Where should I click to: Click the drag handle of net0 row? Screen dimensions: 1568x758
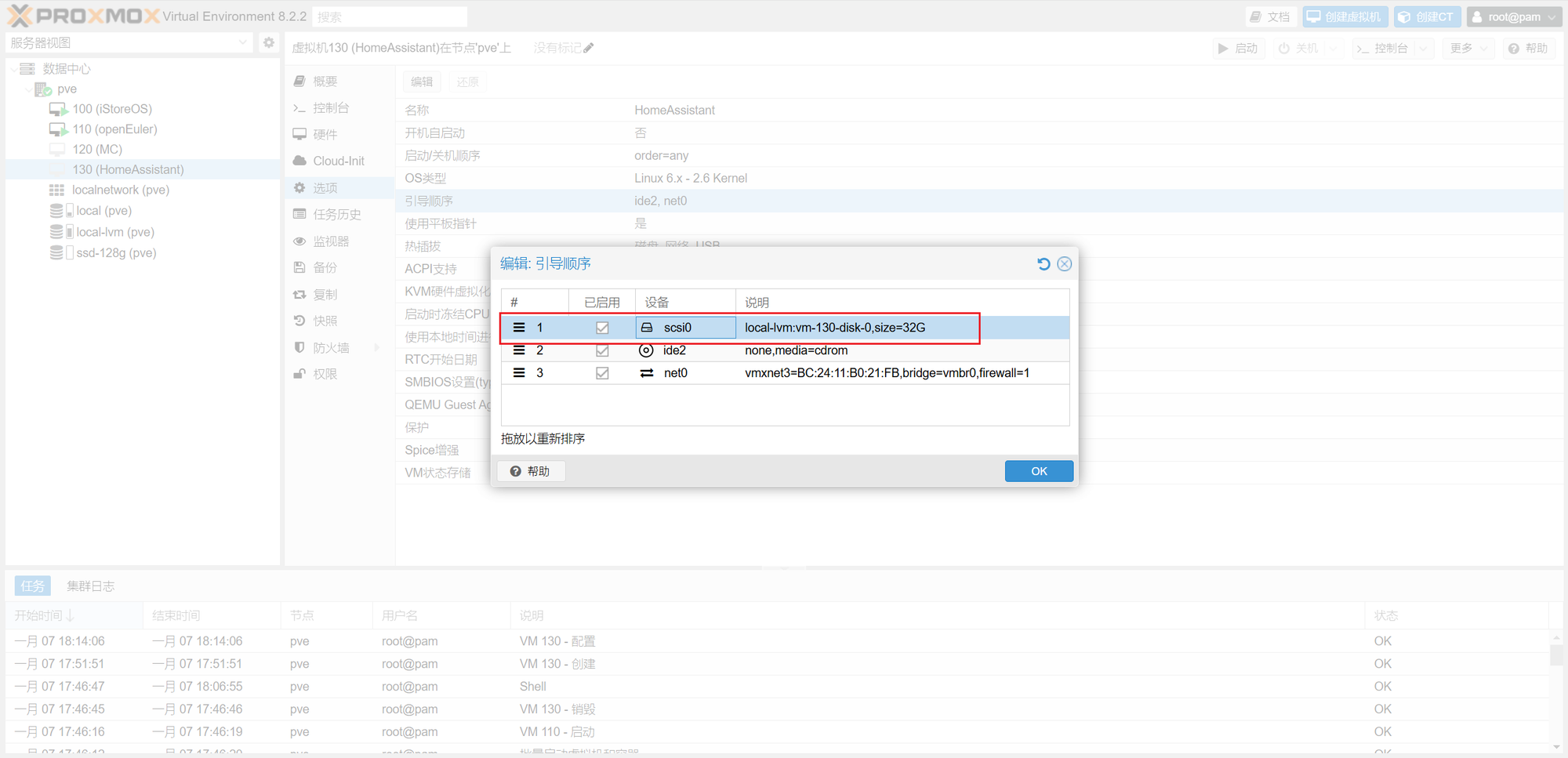[x=519, y=373]
